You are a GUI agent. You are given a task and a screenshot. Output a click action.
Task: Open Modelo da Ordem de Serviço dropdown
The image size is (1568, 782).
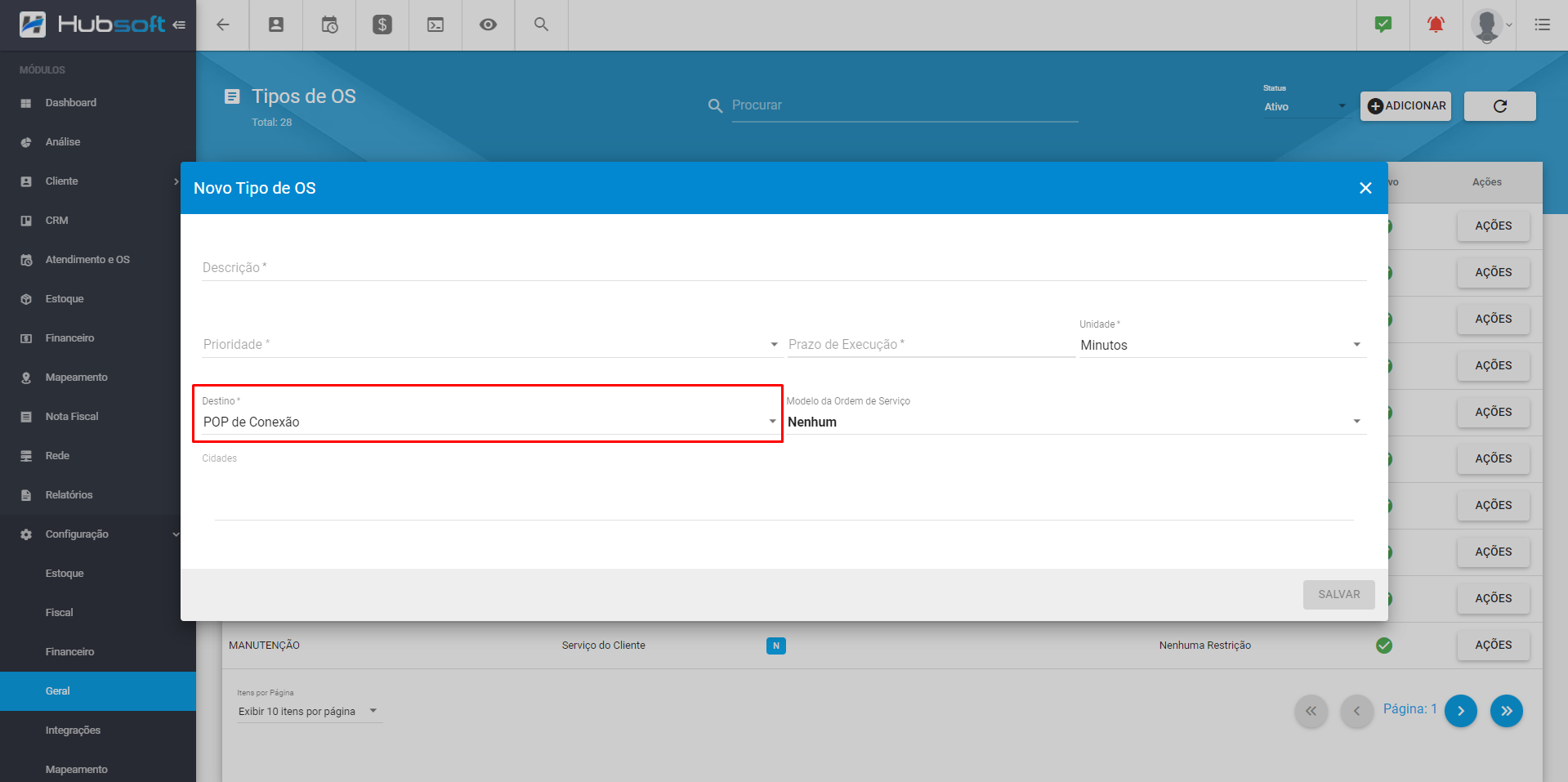(1075, 422)
